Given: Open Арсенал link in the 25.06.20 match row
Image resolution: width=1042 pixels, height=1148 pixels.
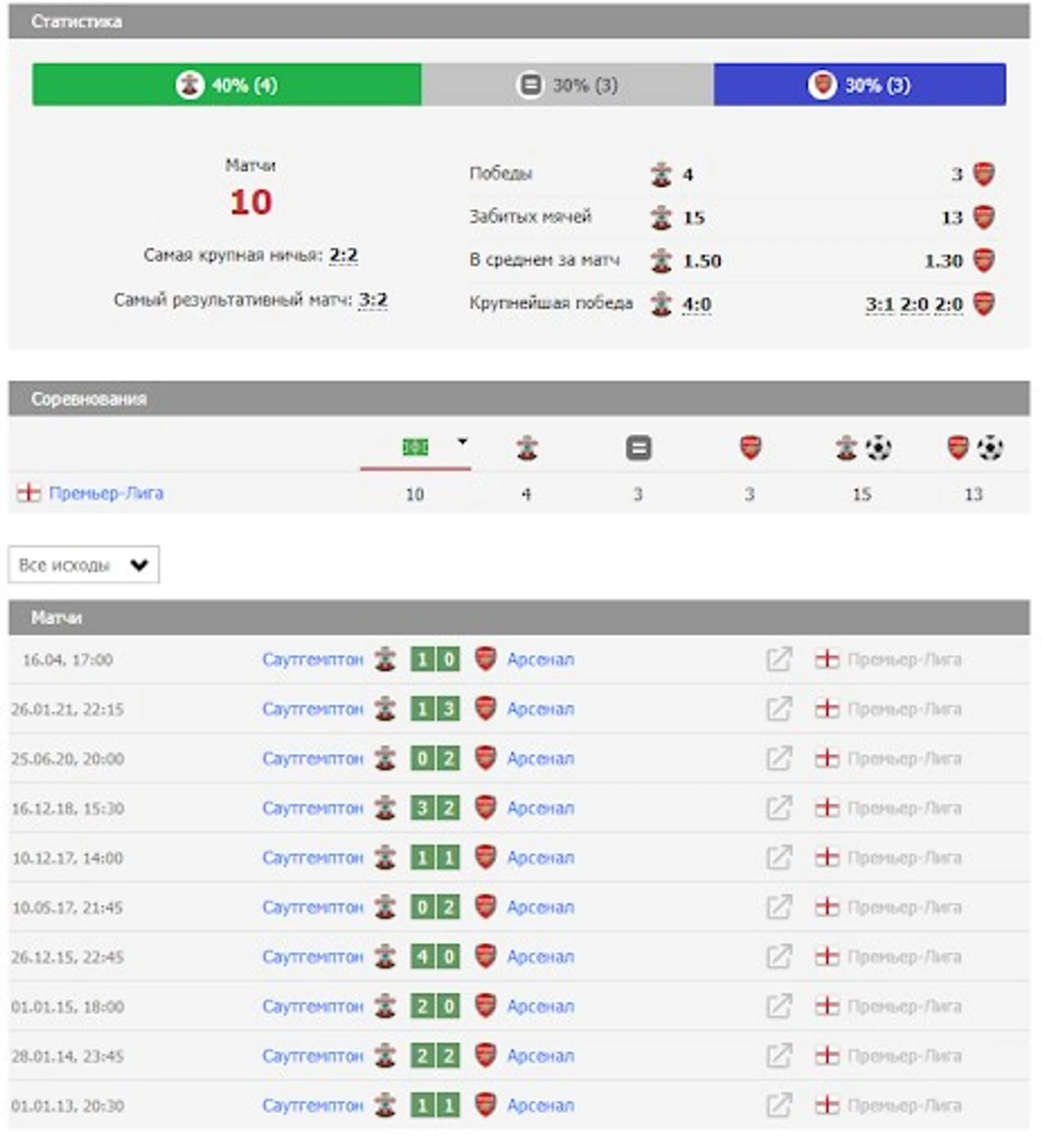Looking at the screenshot, I should [x=540, y=758].
